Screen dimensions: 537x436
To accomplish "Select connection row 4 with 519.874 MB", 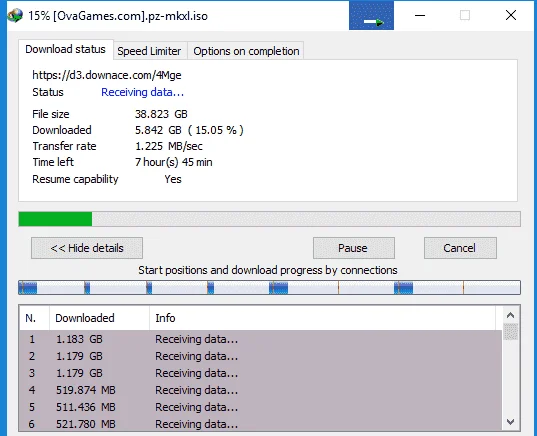I will click(261, 390).
